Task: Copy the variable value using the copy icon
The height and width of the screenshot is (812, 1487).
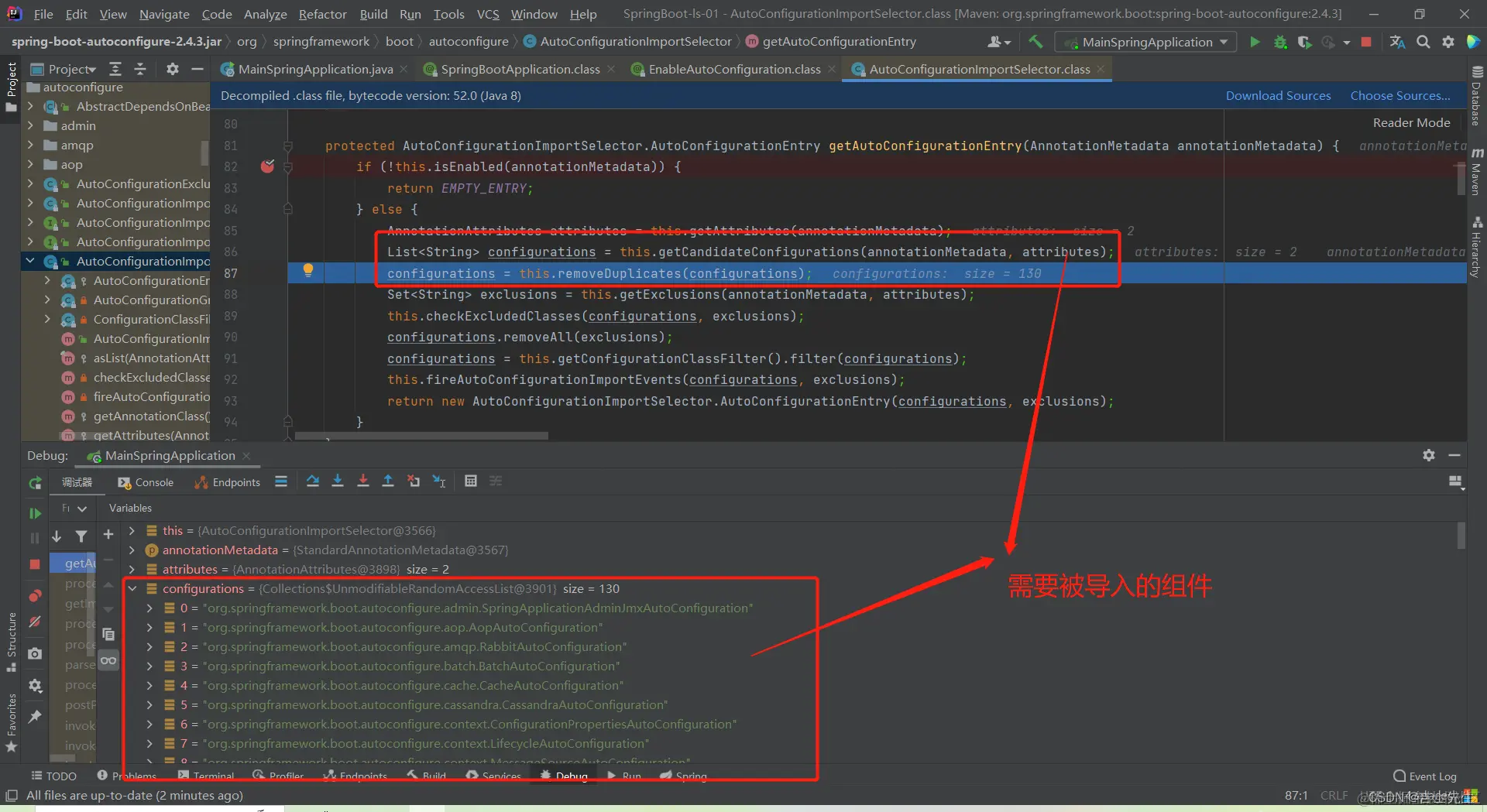Action: [108, 634]
